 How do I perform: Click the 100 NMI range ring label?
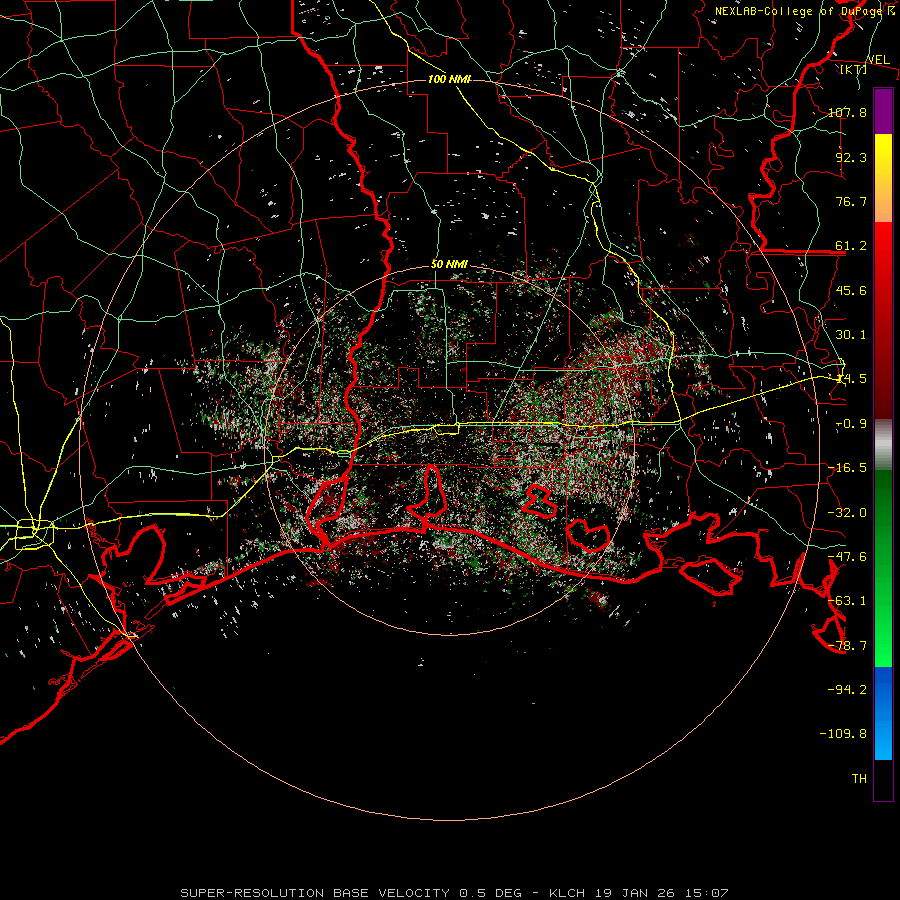449,79
